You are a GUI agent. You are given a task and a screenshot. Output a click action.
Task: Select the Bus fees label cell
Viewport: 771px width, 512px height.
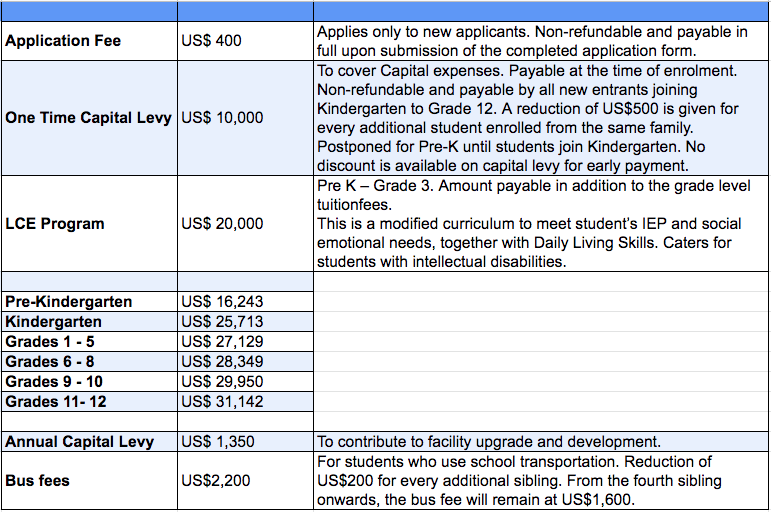(89, 481)
